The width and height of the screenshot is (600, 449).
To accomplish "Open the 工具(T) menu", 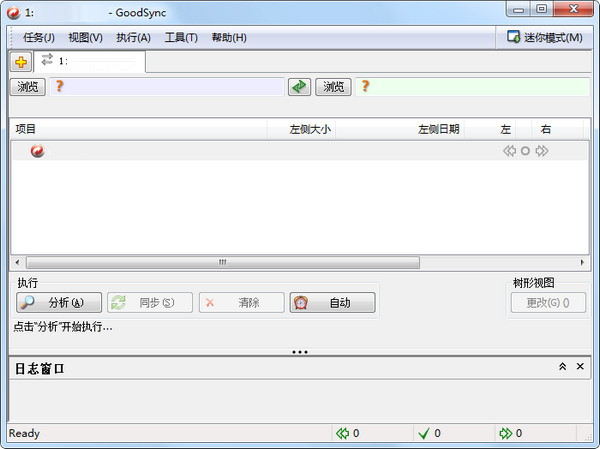I will tap(181, 38).
